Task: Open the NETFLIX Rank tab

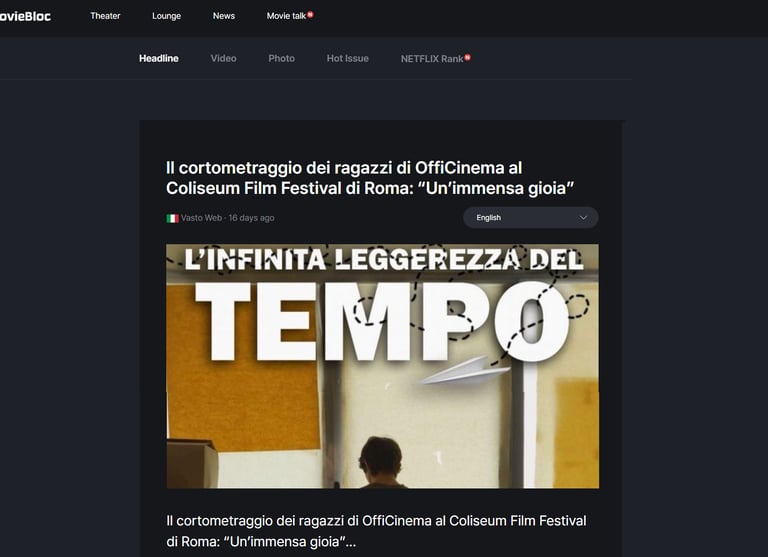Action: (432, 59)
